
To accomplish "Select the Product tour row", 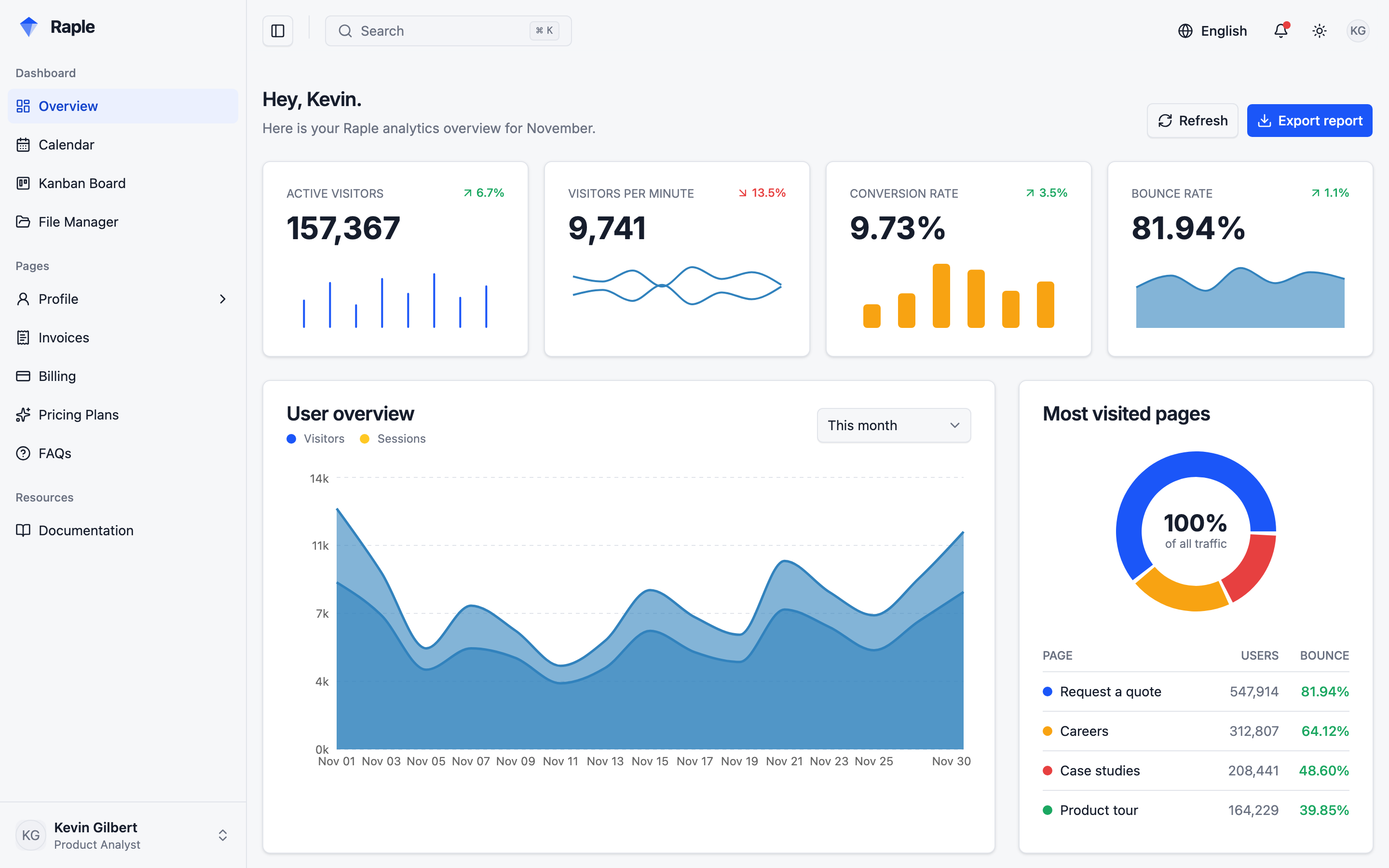I will pos(1196,811).
